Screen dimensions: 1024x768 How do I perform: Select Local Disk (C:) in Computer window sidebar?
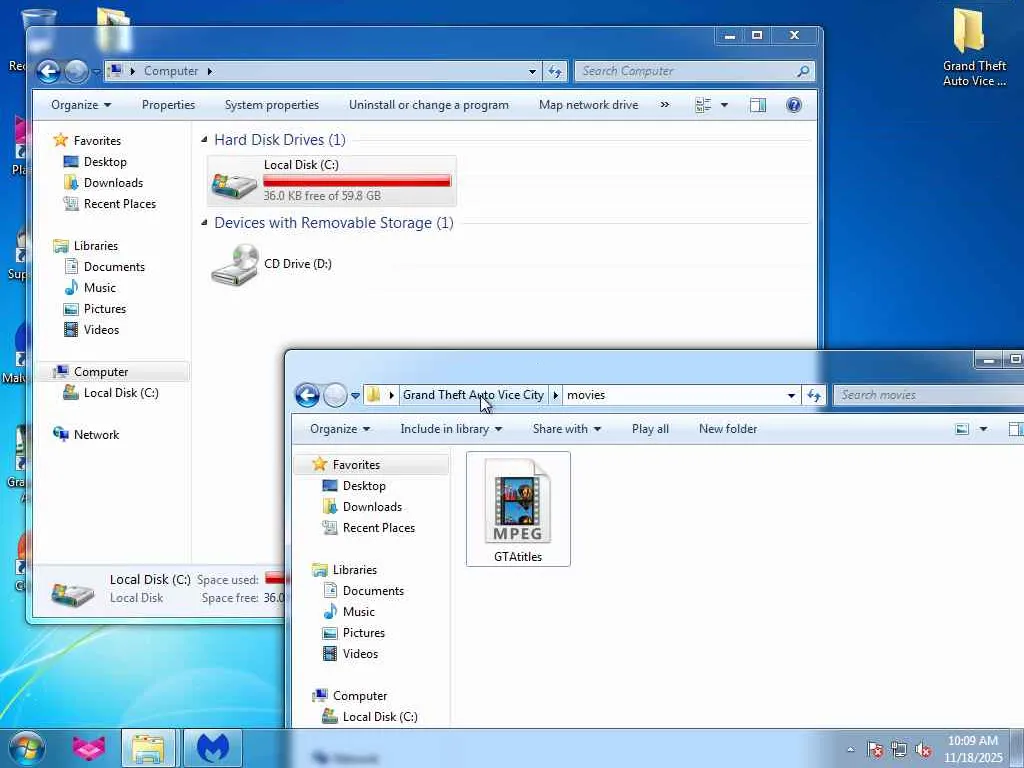[121, 393]
